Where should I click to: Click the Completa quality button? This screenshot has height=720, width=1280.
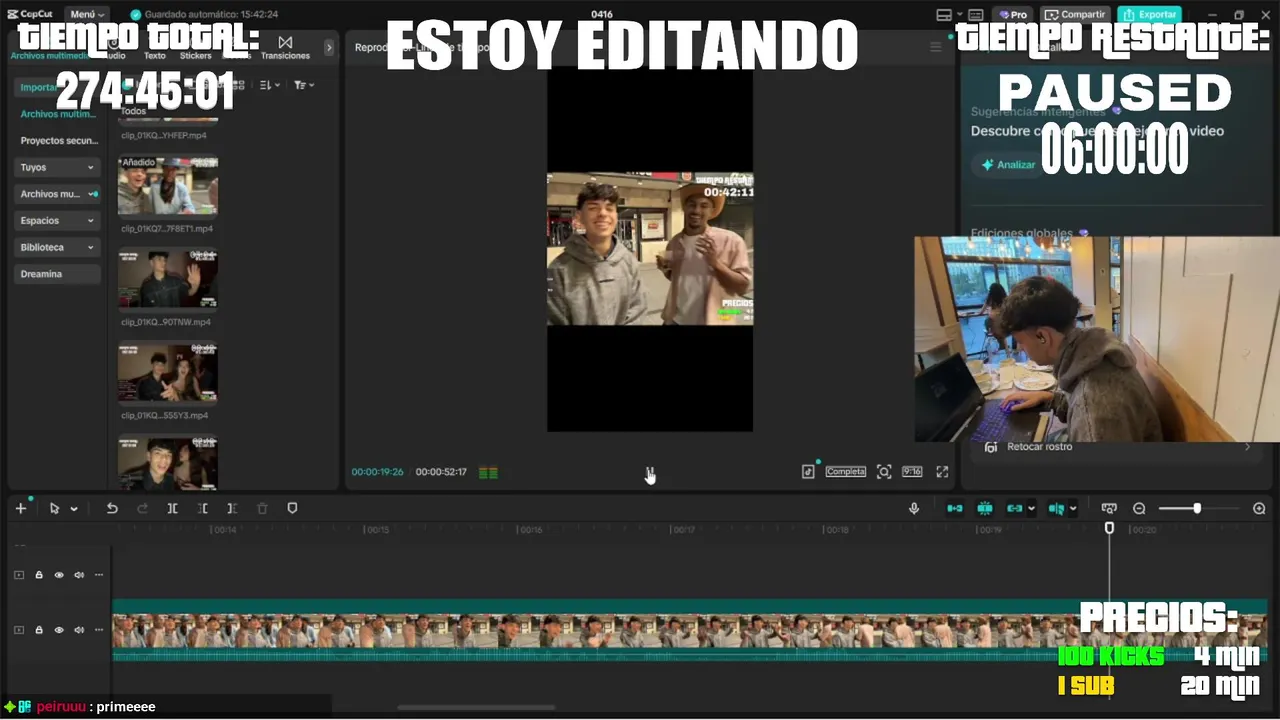coord(845,472)
